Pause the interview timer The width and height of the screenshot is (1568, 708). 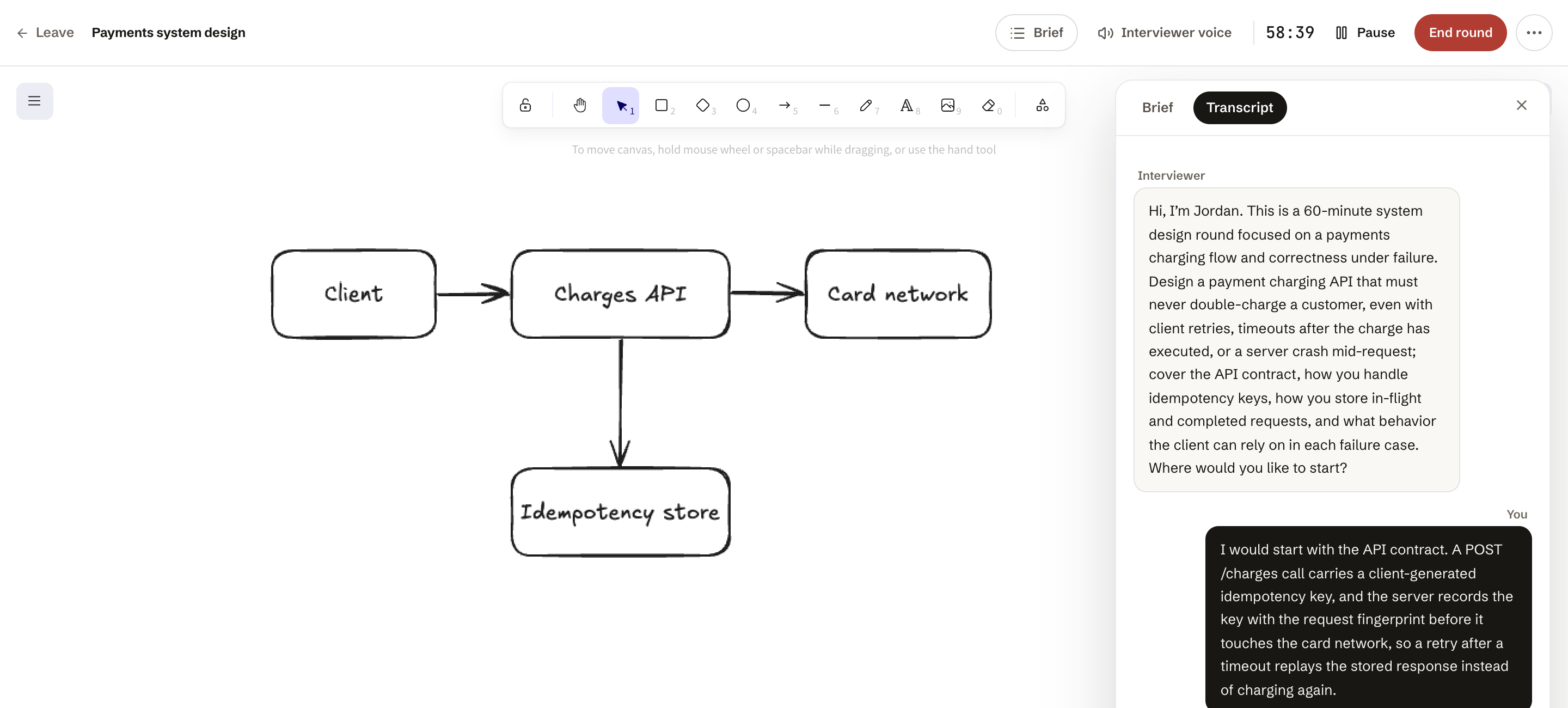point(1365,33)
